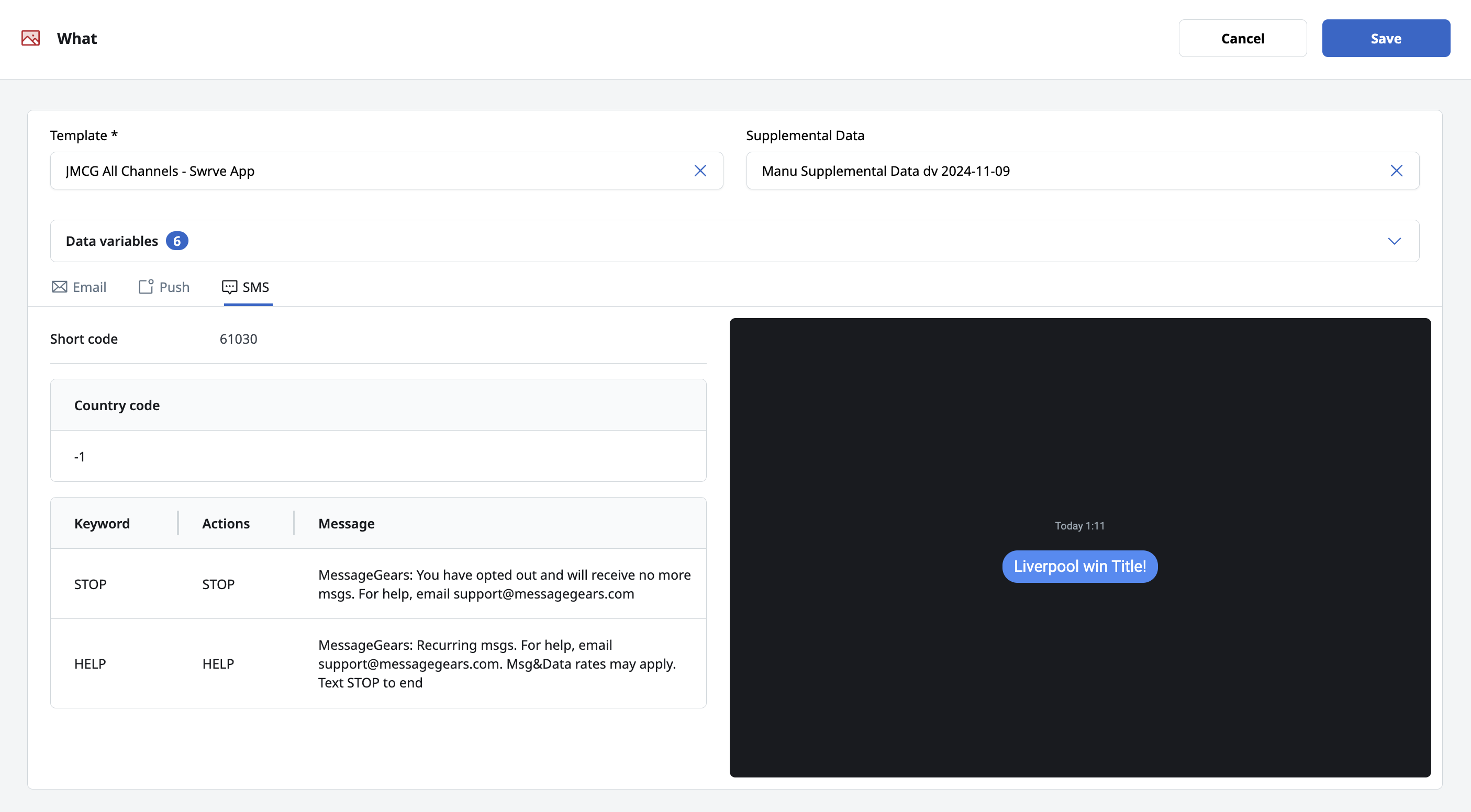Click the Actions column header
1471x812 pixels.
pyautogui.click(x=226, y=523)
